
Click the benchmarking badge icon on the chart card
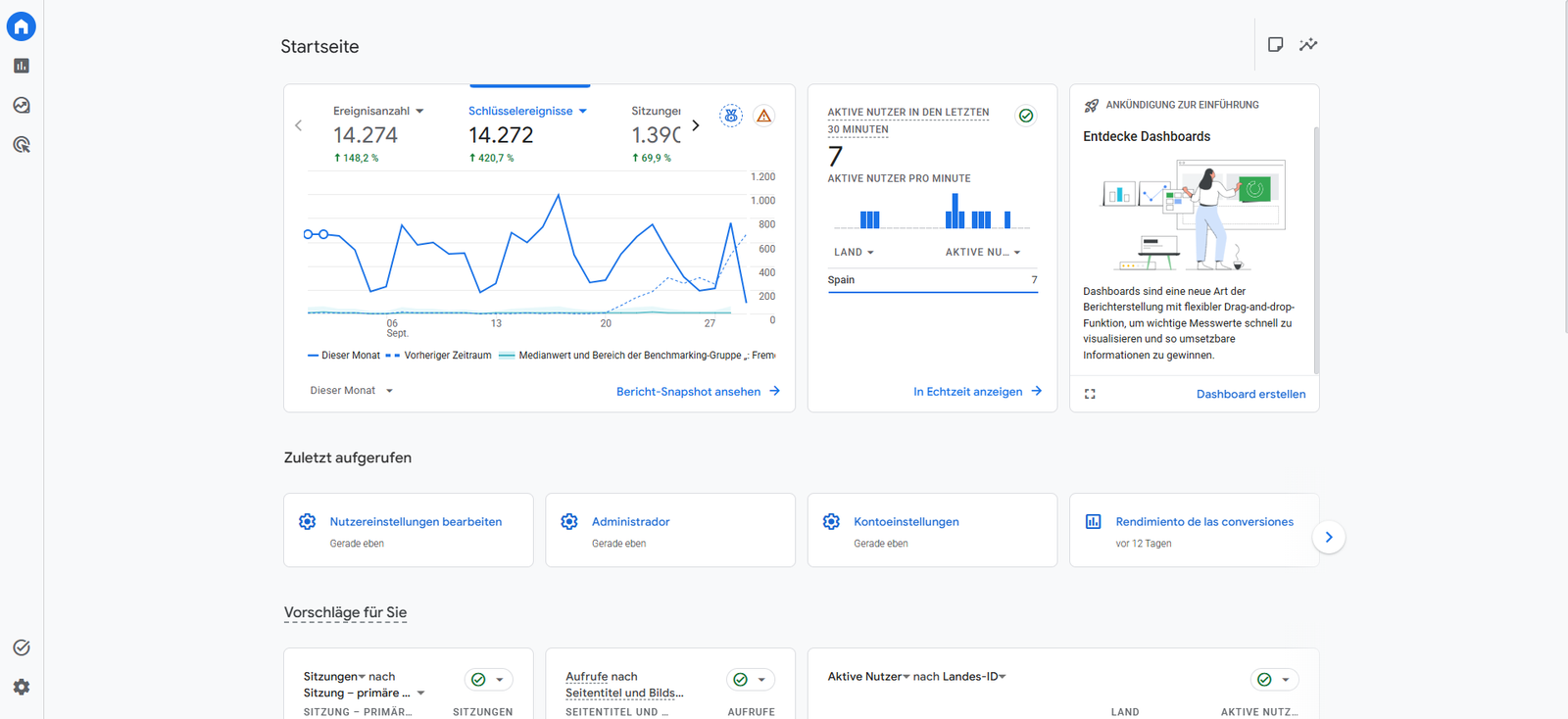[731, 116]
